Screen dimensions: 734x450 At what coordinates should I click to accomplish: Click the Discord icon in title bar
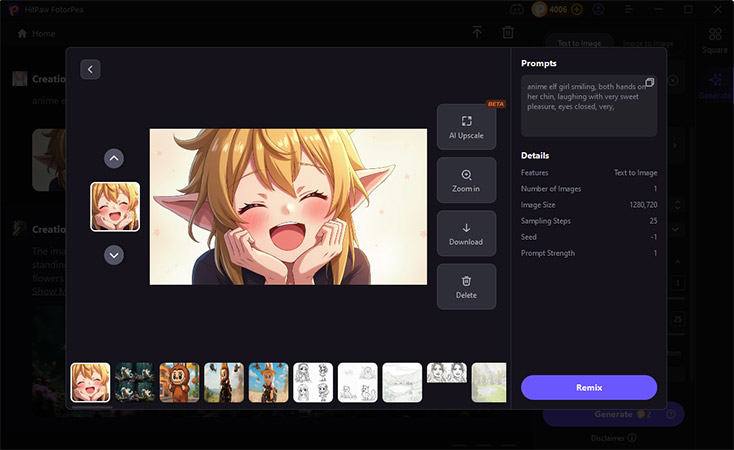[516, 9]
